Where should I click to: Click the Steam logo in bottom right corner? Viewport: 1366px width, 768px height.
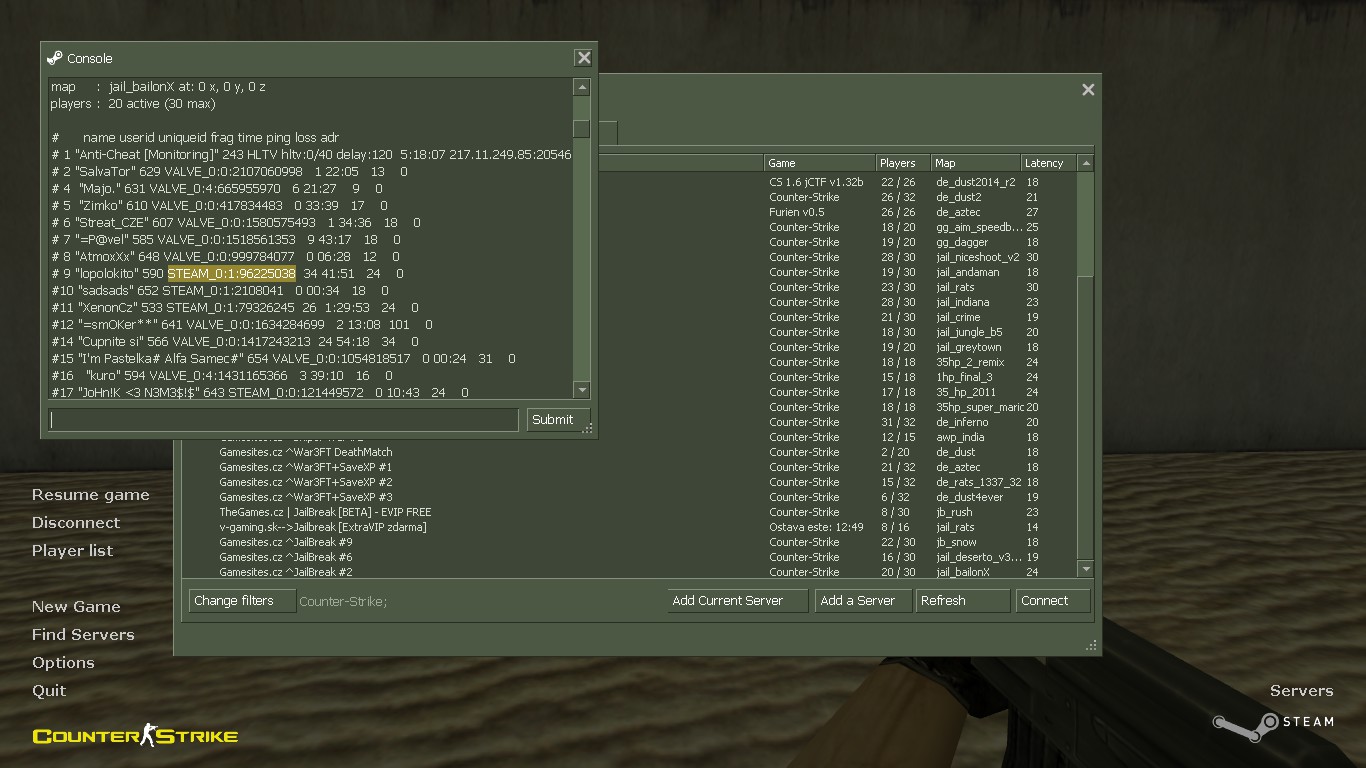(1273, 726)
